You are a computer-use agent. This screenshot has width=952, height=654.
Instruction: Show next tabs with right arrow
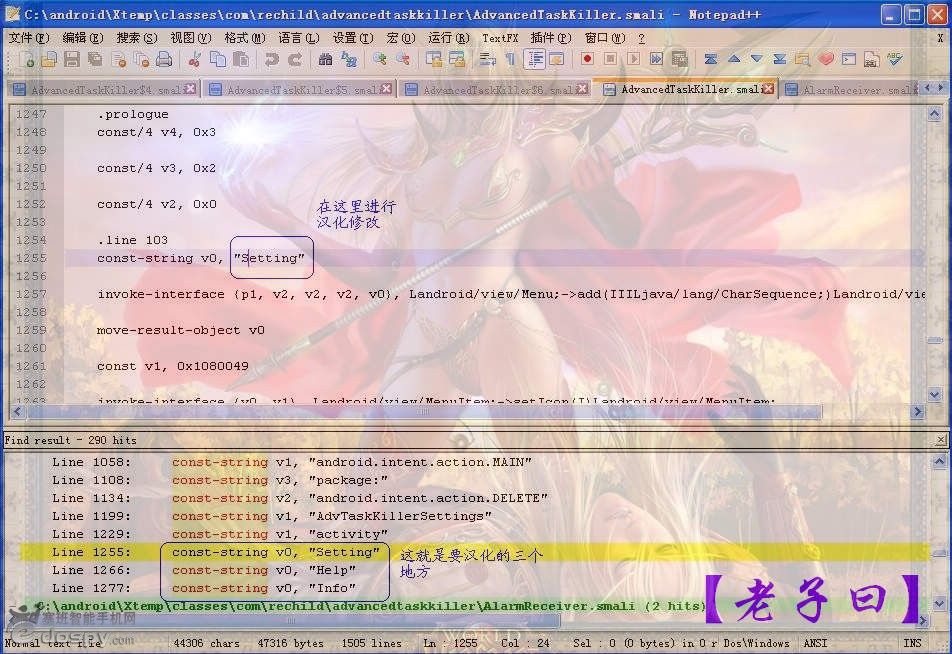click(x=940, y=88)
